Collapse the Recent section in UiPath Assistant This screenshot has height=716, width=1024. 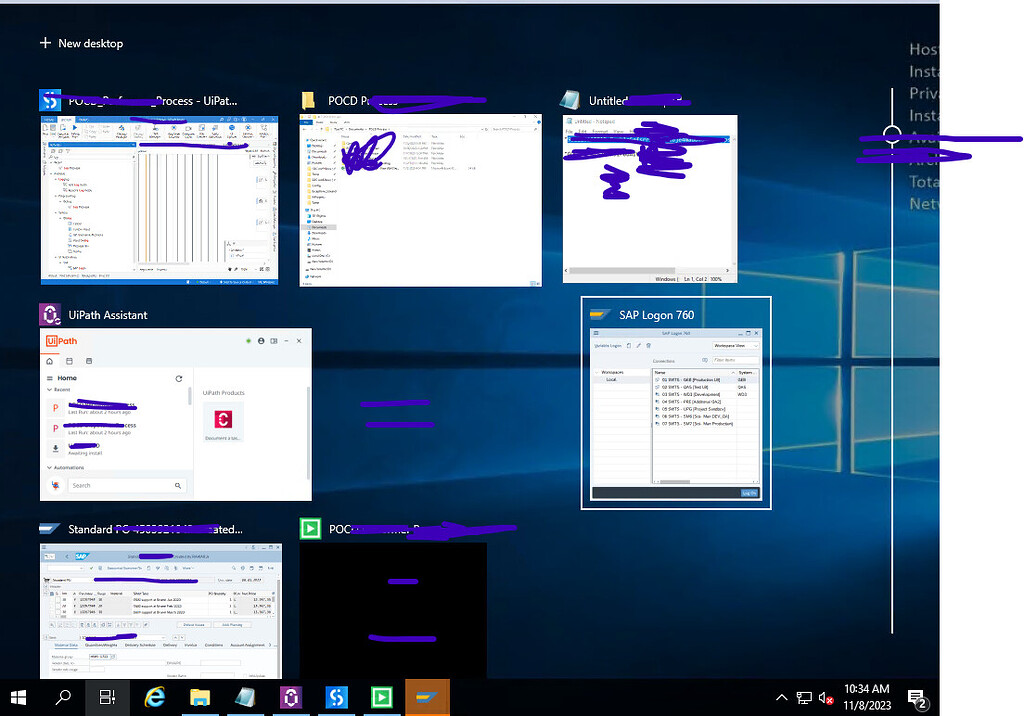pyautogui.click(x=49, y=390)
